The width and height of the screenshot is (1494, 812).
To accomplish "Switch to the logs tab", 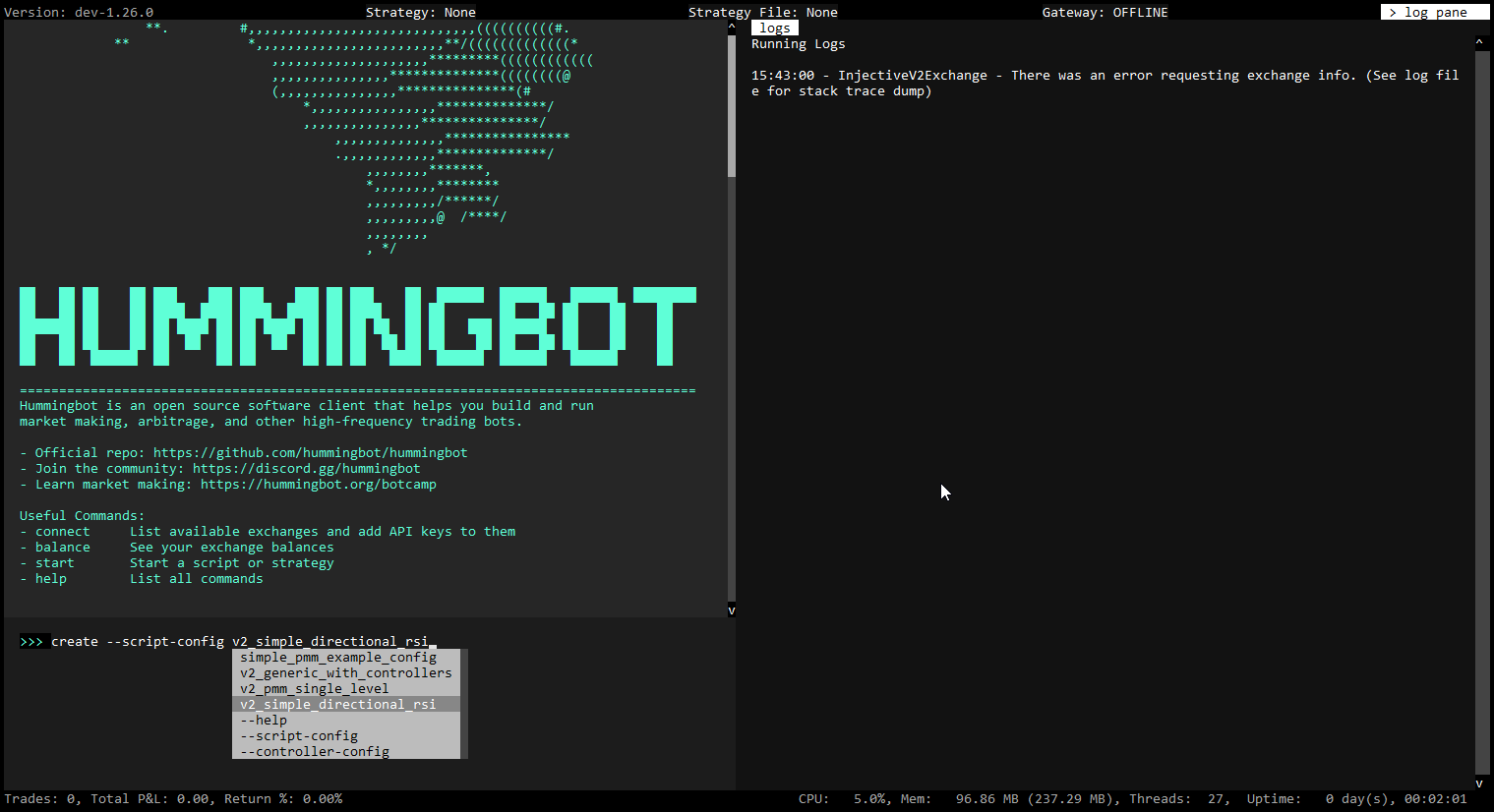I will click(774, 28).
